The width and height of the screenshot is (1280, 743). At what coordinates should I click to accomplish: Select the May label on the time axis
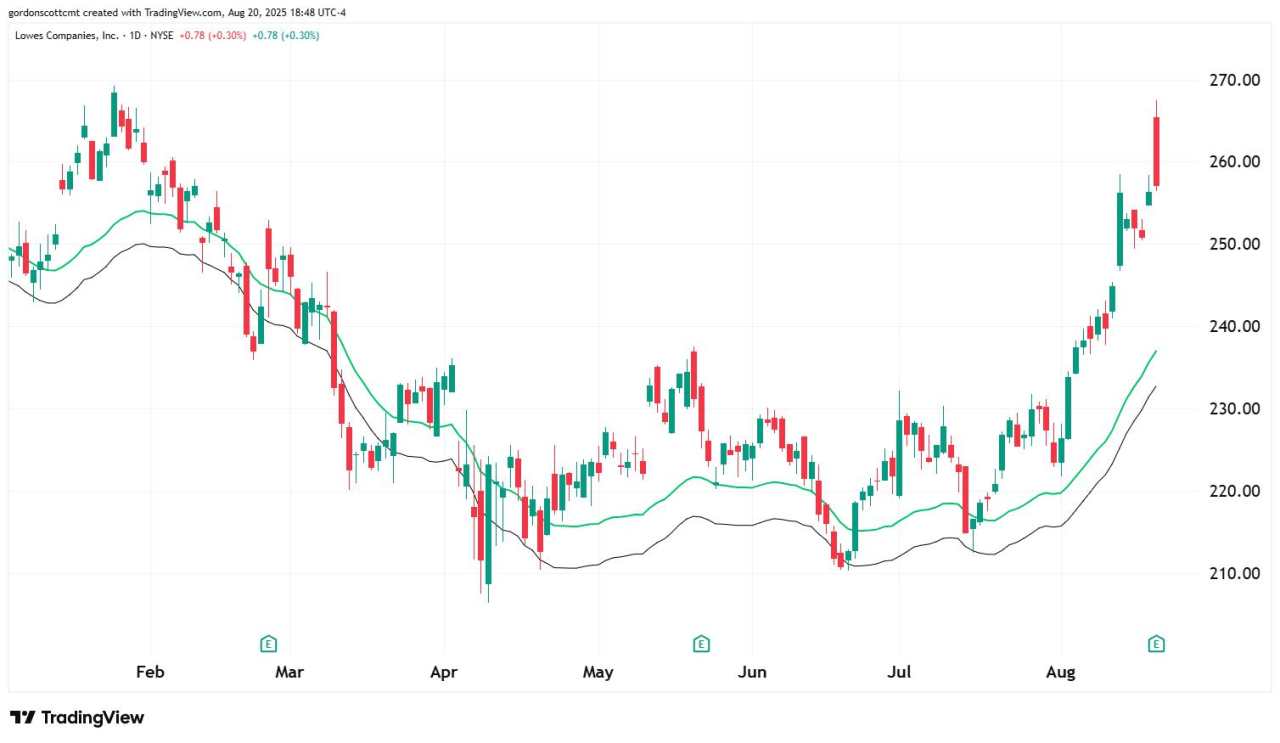coord(598,672)
